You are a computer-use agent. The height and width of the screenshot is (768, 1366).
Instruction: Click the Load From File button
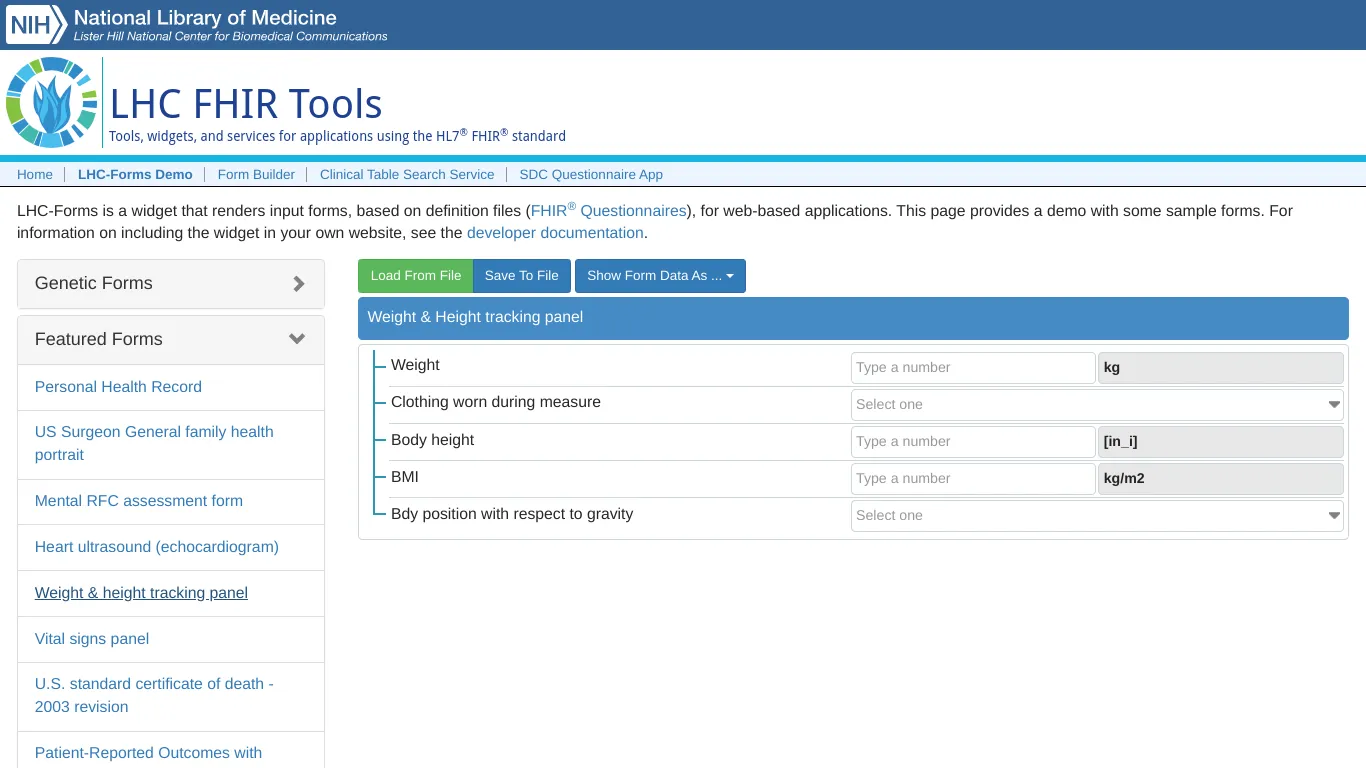click(415, 275)
